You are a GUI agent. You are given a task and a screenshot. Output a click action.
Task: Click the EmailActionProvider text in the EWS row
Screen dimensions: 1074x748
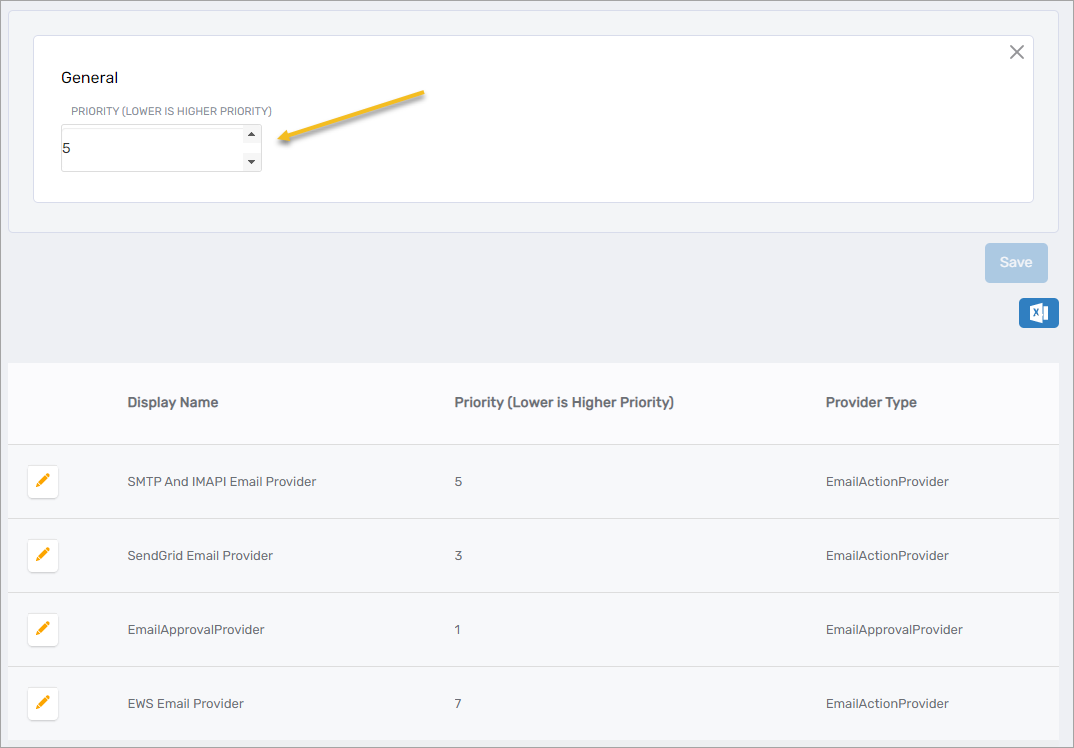[x=887, y=704]
